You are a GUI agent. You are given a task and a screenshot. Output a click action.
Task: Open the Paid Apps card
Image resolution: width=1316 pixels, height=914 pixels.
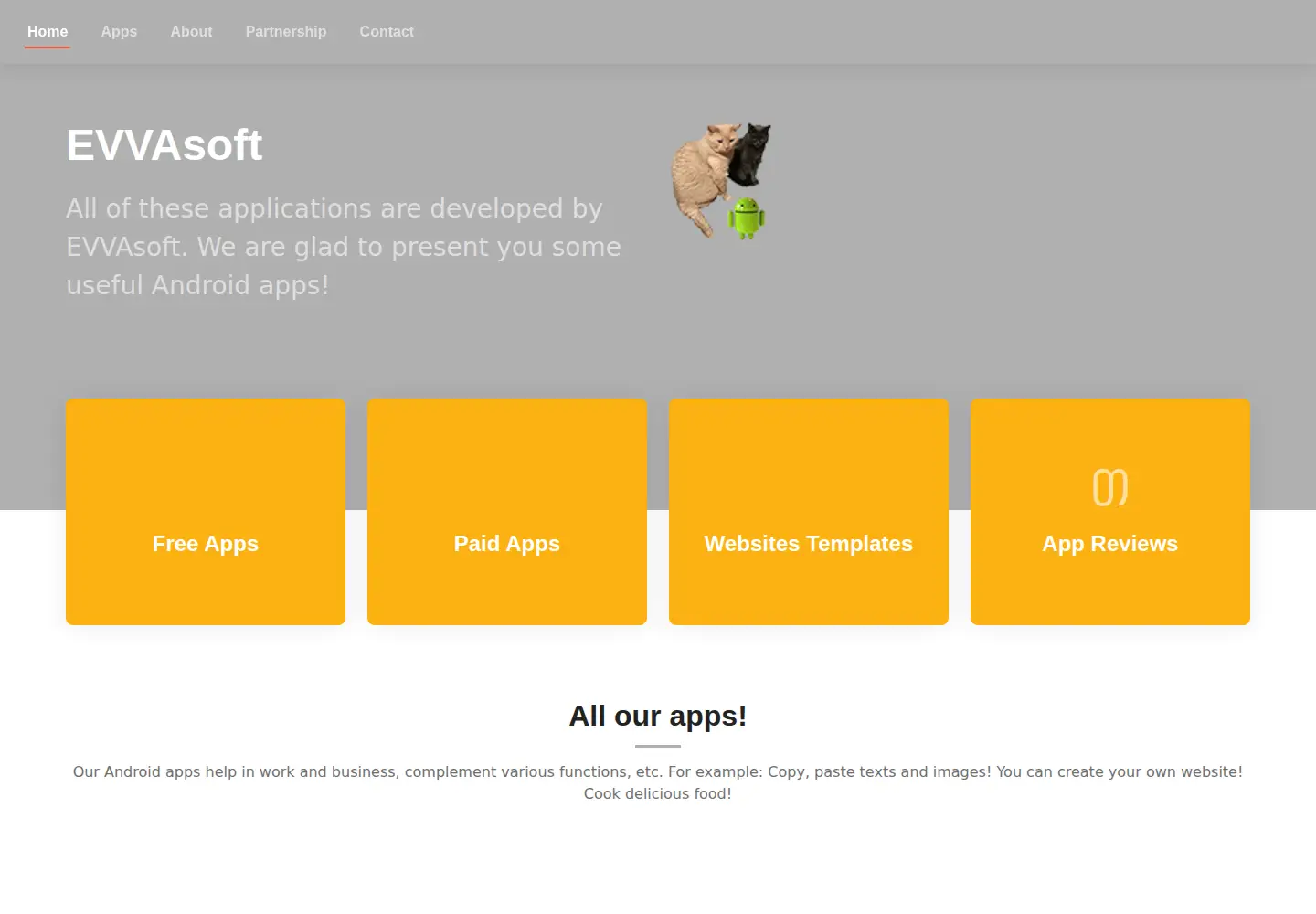(x=507, y=512)
